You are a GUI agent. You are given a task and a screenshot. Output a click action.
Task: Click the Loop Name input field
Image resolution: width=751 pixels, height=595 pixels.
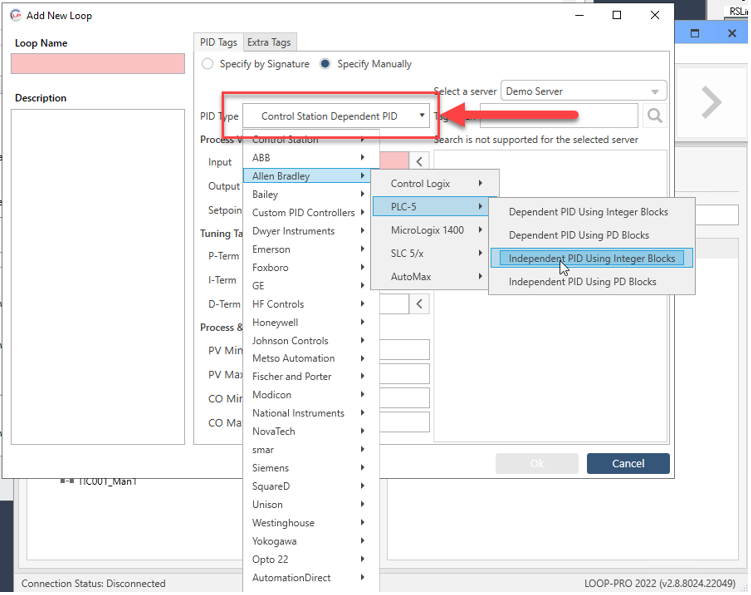(x=98, y=63)
